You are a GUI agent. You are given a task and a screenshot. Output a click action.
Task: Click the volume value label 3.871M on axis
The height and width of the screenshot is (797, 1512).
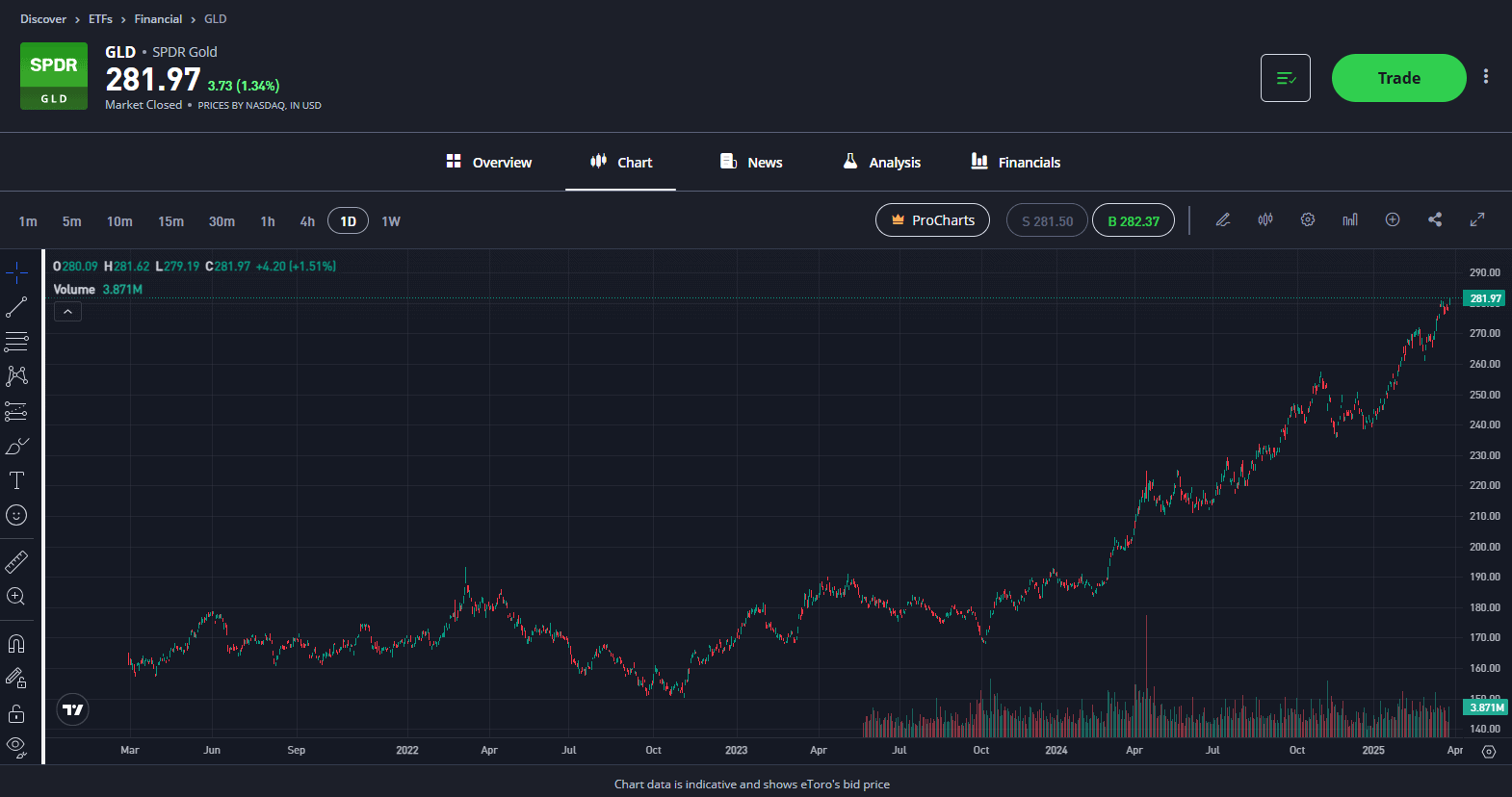pos(1484,707)
